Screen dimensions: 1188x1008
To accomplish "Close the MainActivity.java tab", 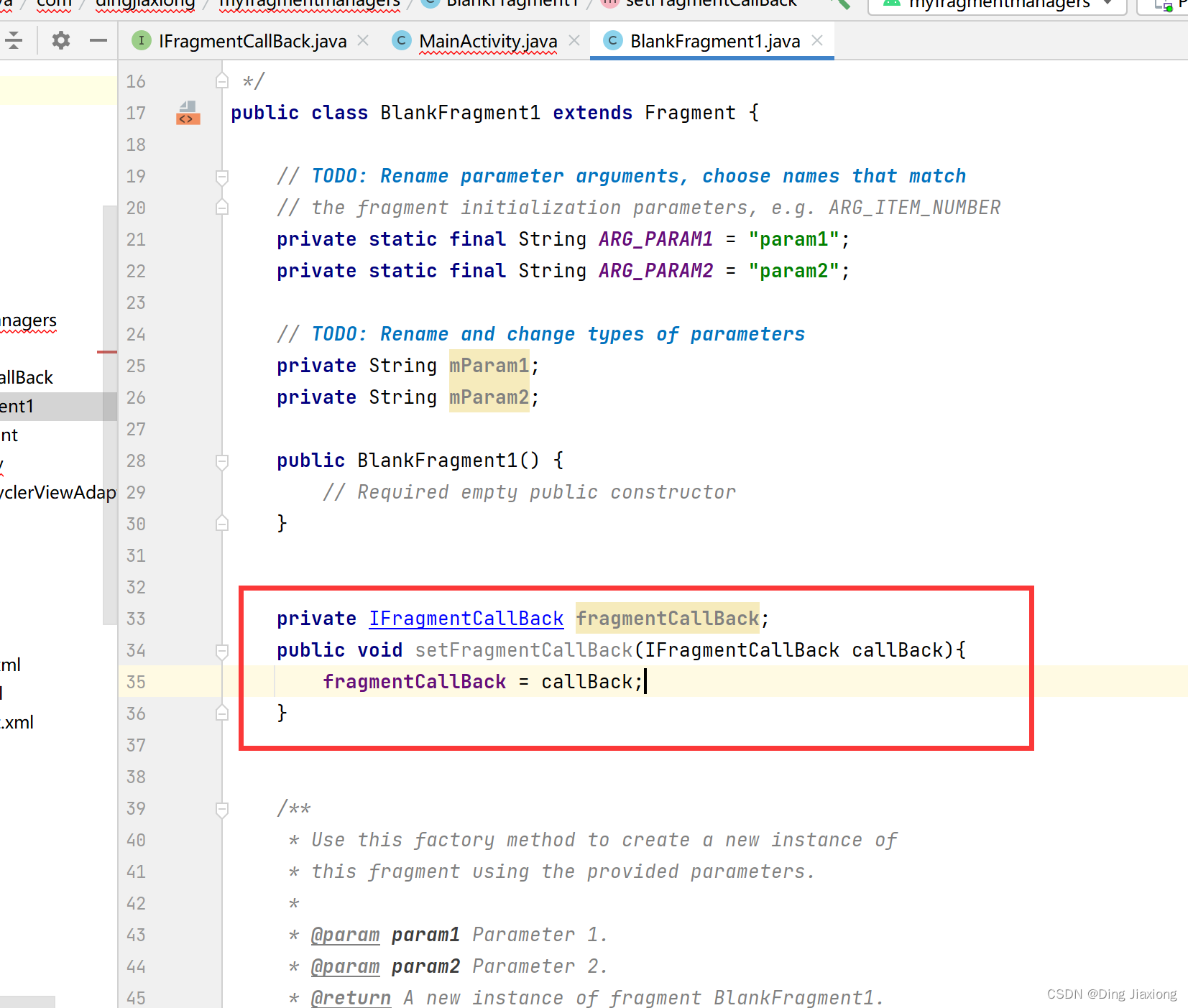I will click(x=574, y=41).
